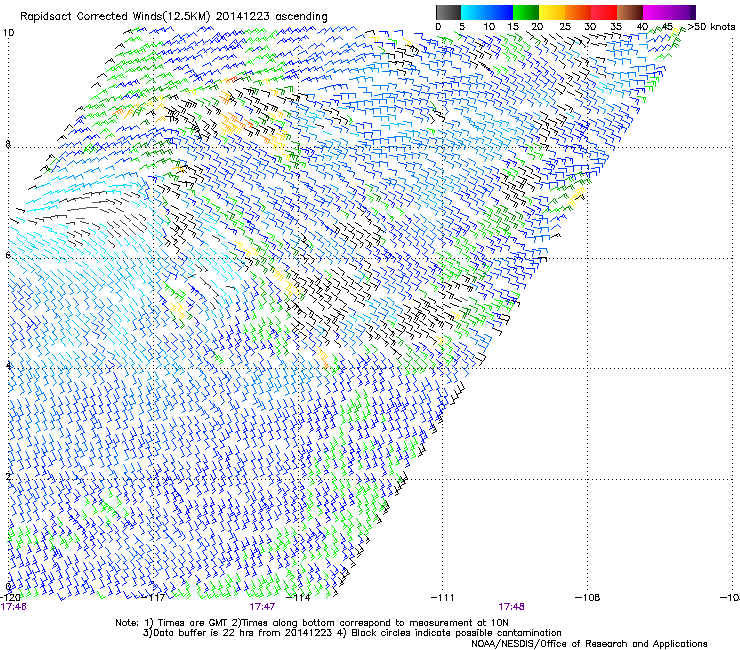Click the latitude '8' axis label
740x650 pixels.
coord(8,144)
